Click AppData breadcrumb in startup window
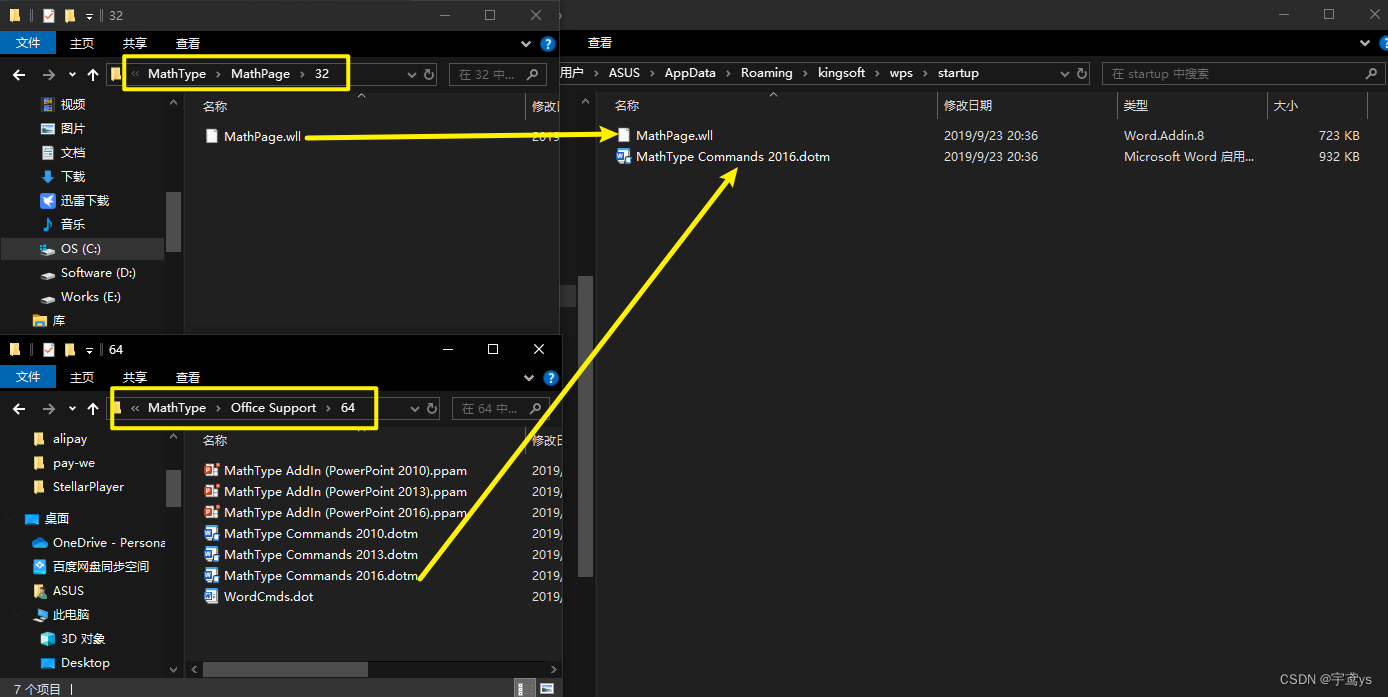The height and width of the screenshot is (697, 1388). (x=690, y=73)
